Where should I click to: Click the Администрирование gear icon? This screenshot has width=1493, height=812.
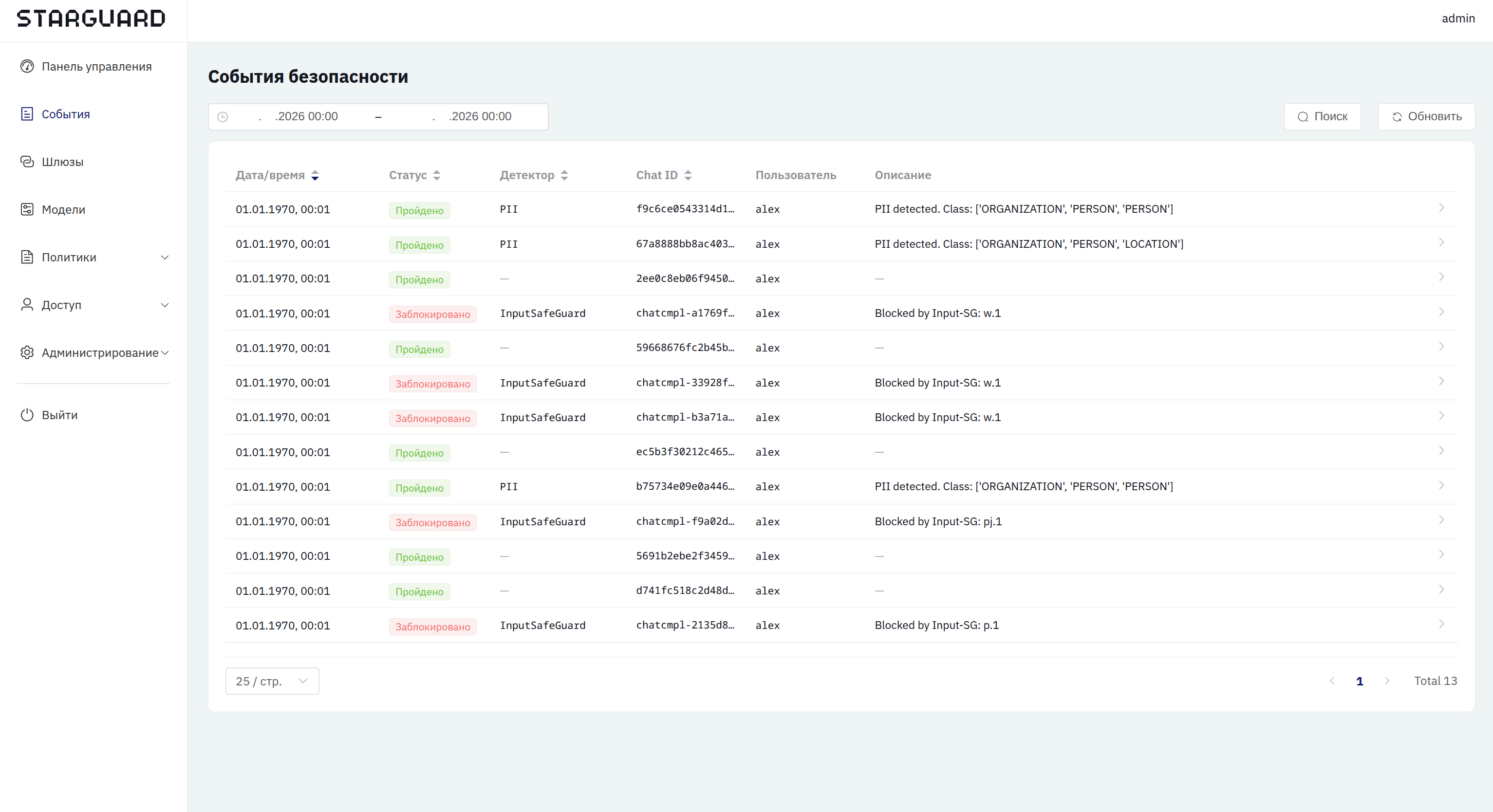(x=27, y=352)
